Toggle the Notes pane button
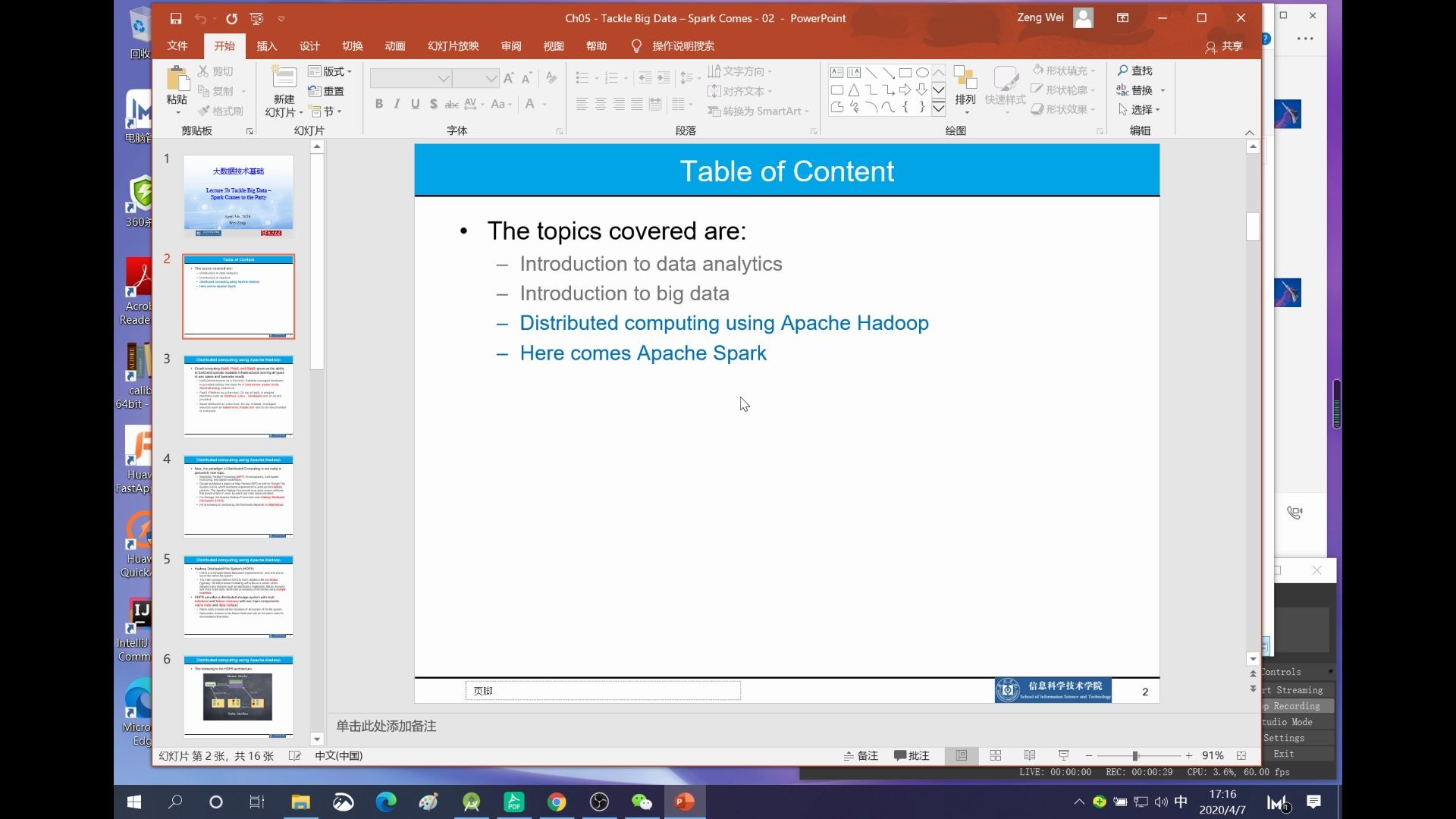Viewport: 1456px width, 819px height. (861, 755)
